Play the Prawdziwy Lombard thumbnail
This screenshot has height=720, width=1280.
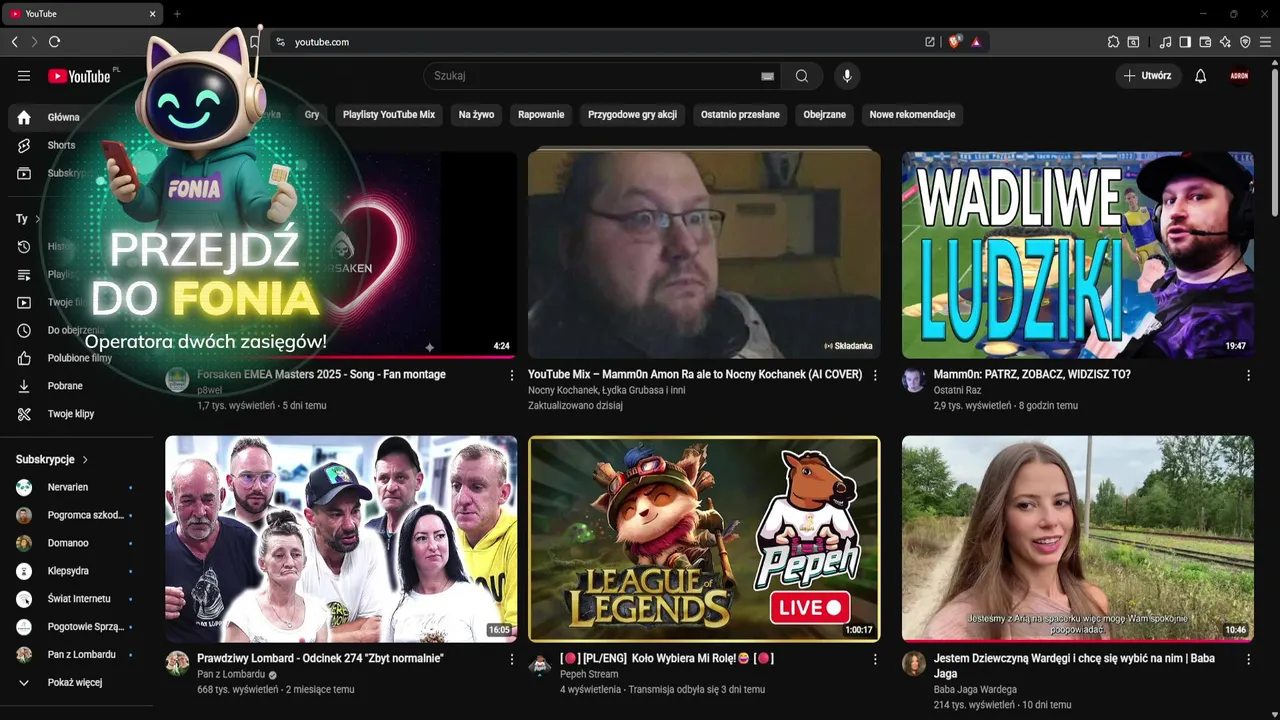pos(341,539)
